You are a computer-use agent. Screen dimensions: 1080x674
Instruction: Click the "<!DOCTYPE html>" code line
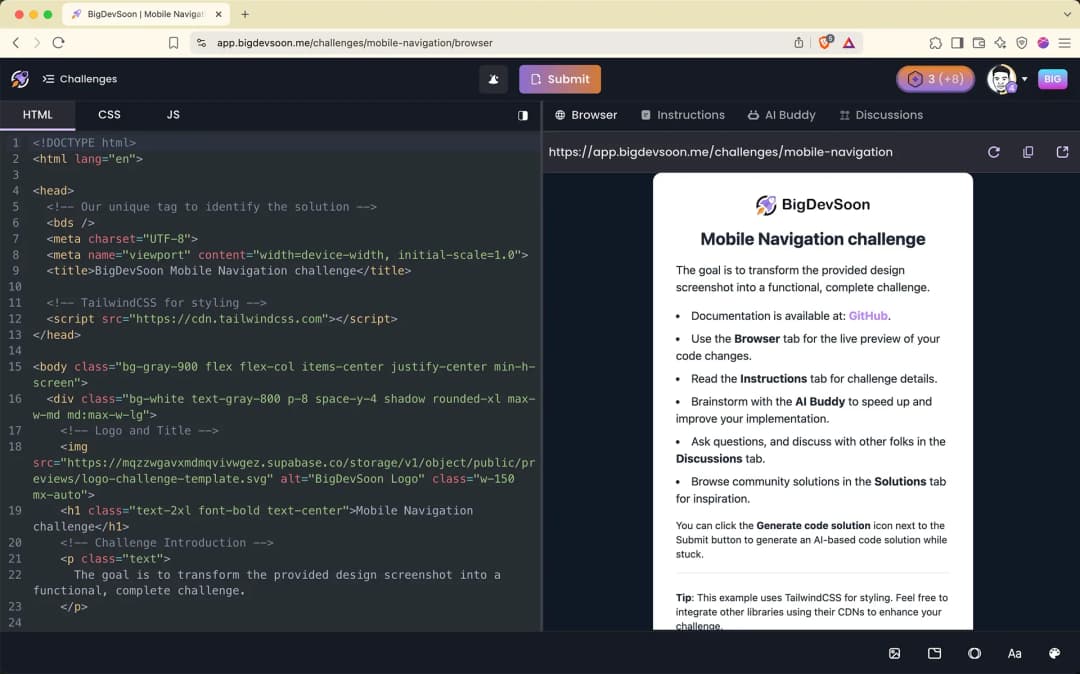(84, 143)
